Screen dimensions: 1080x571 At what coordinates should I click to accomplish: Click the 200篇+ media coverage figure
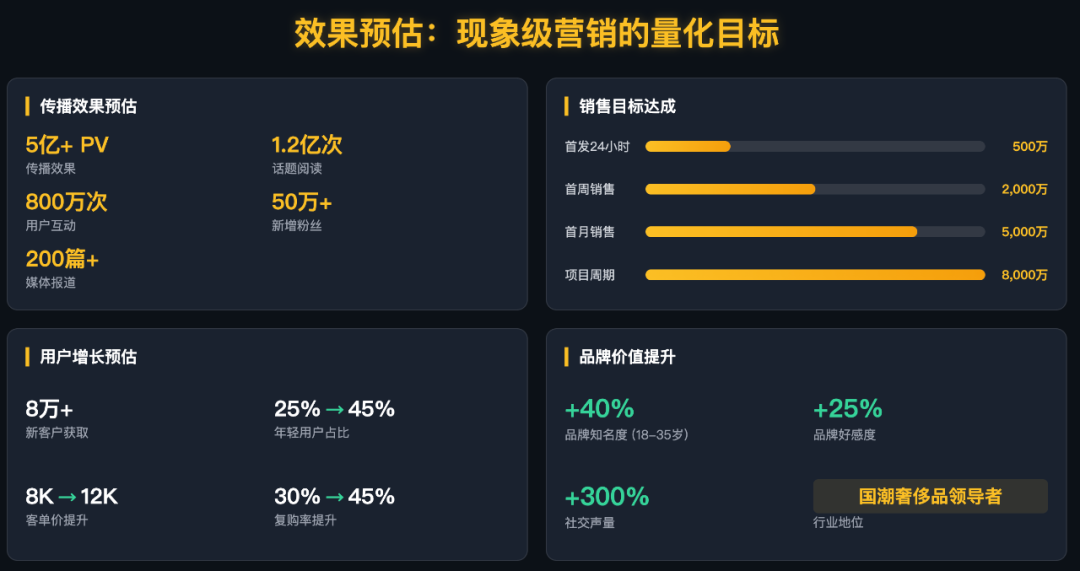(62, 259)
